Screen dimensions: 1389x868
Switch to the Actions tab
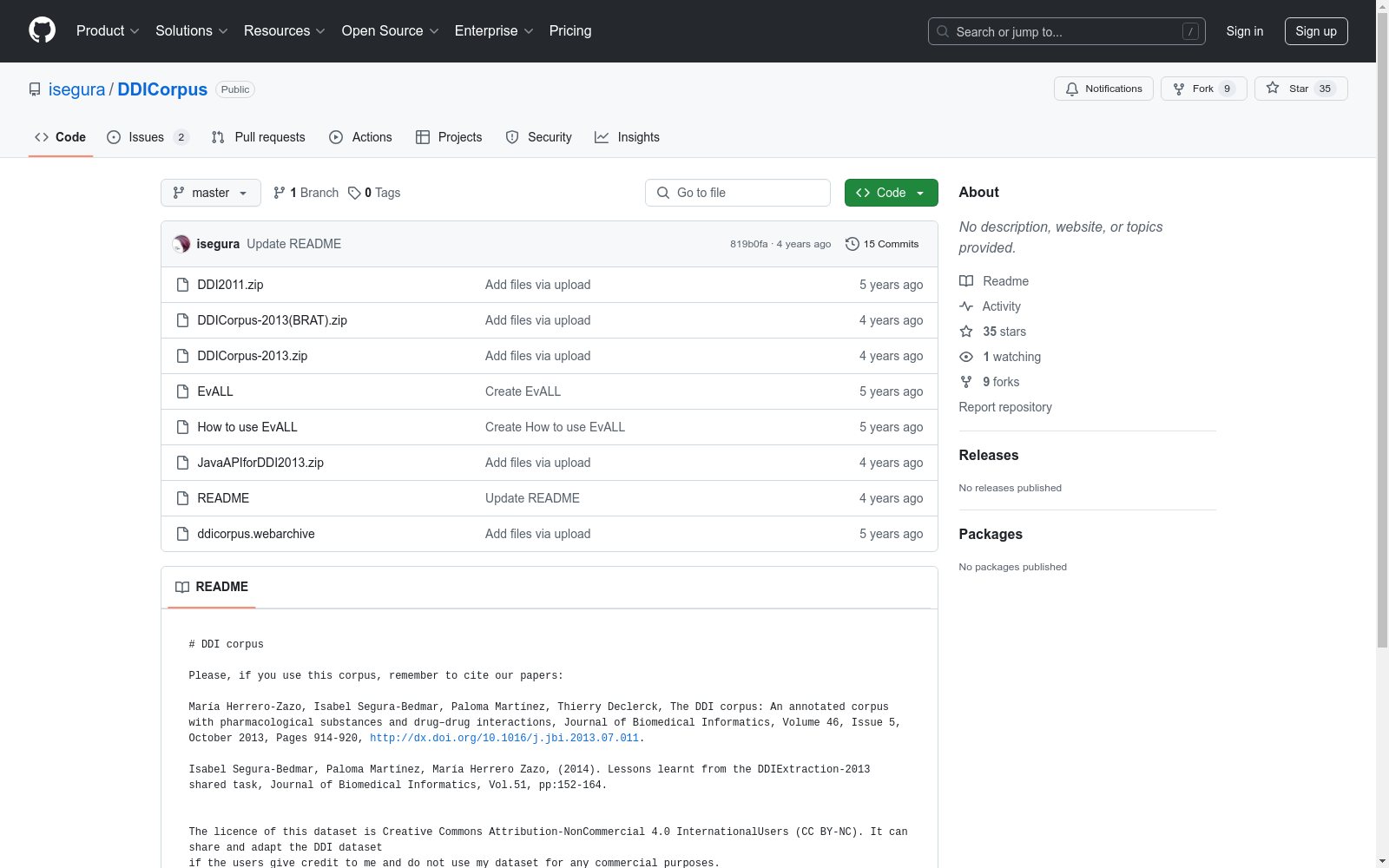coord(361,137)
